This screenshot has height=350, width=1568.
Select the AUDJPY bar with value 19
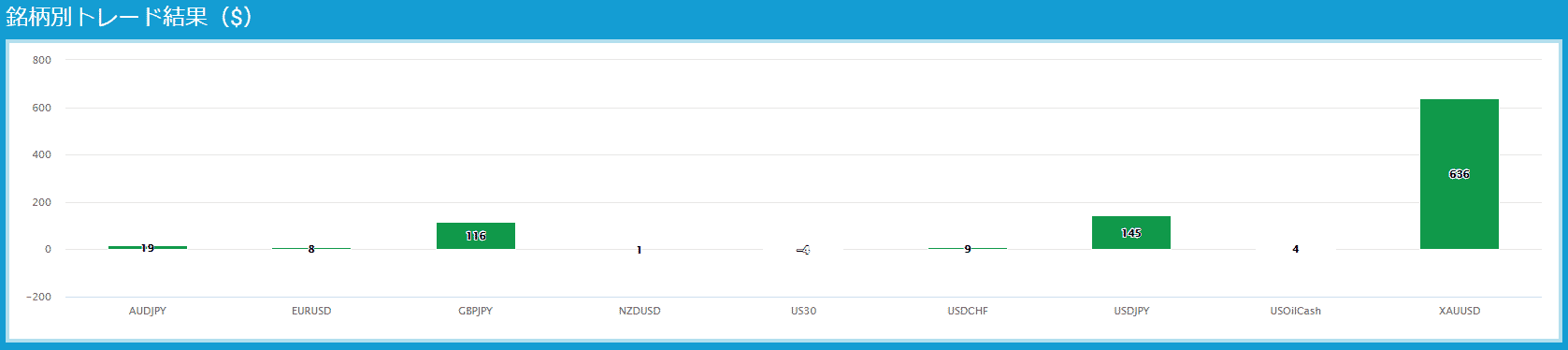pos(148,247)
